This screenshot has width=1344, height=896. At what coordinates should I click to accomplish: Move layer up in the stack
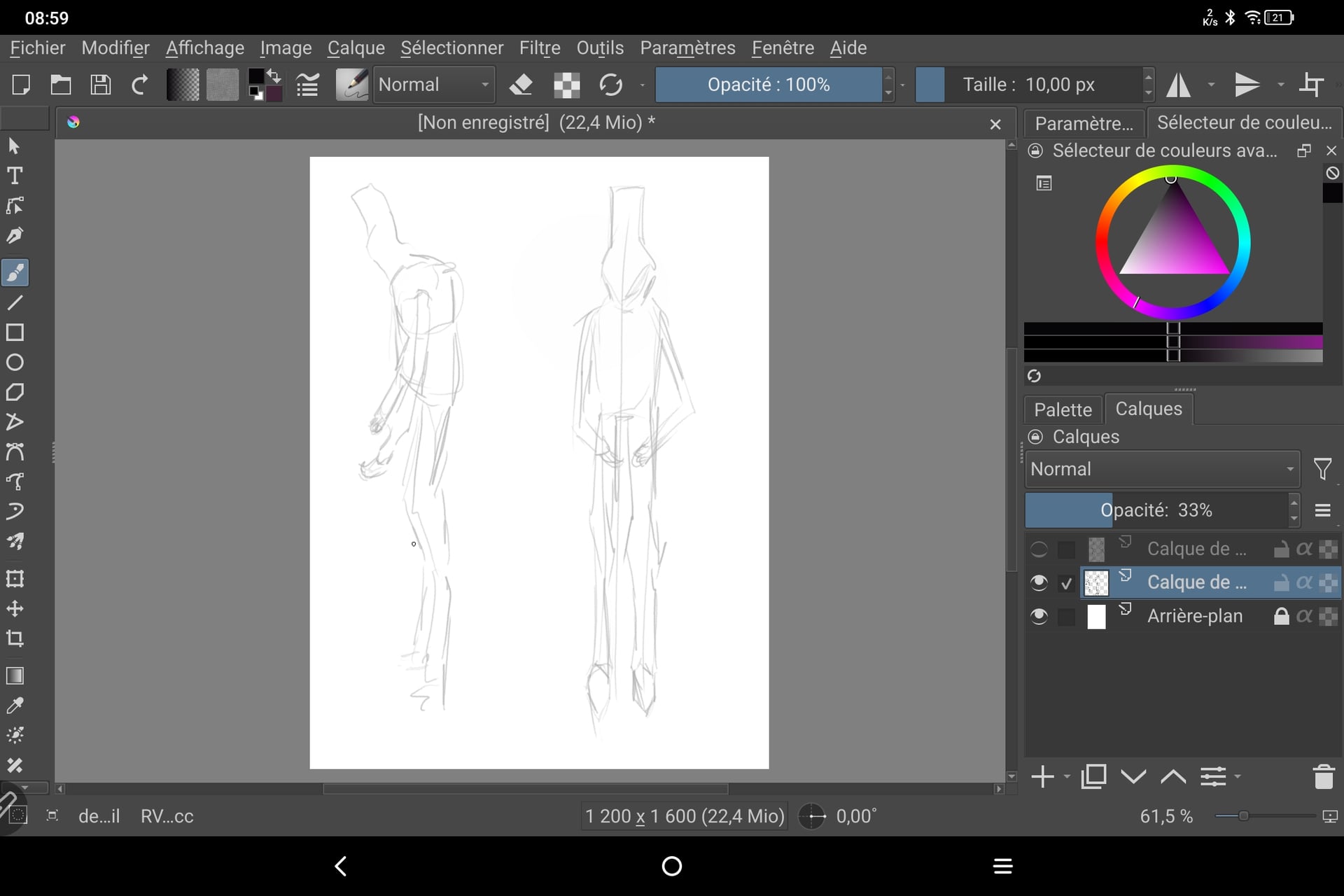(1173, 777)
